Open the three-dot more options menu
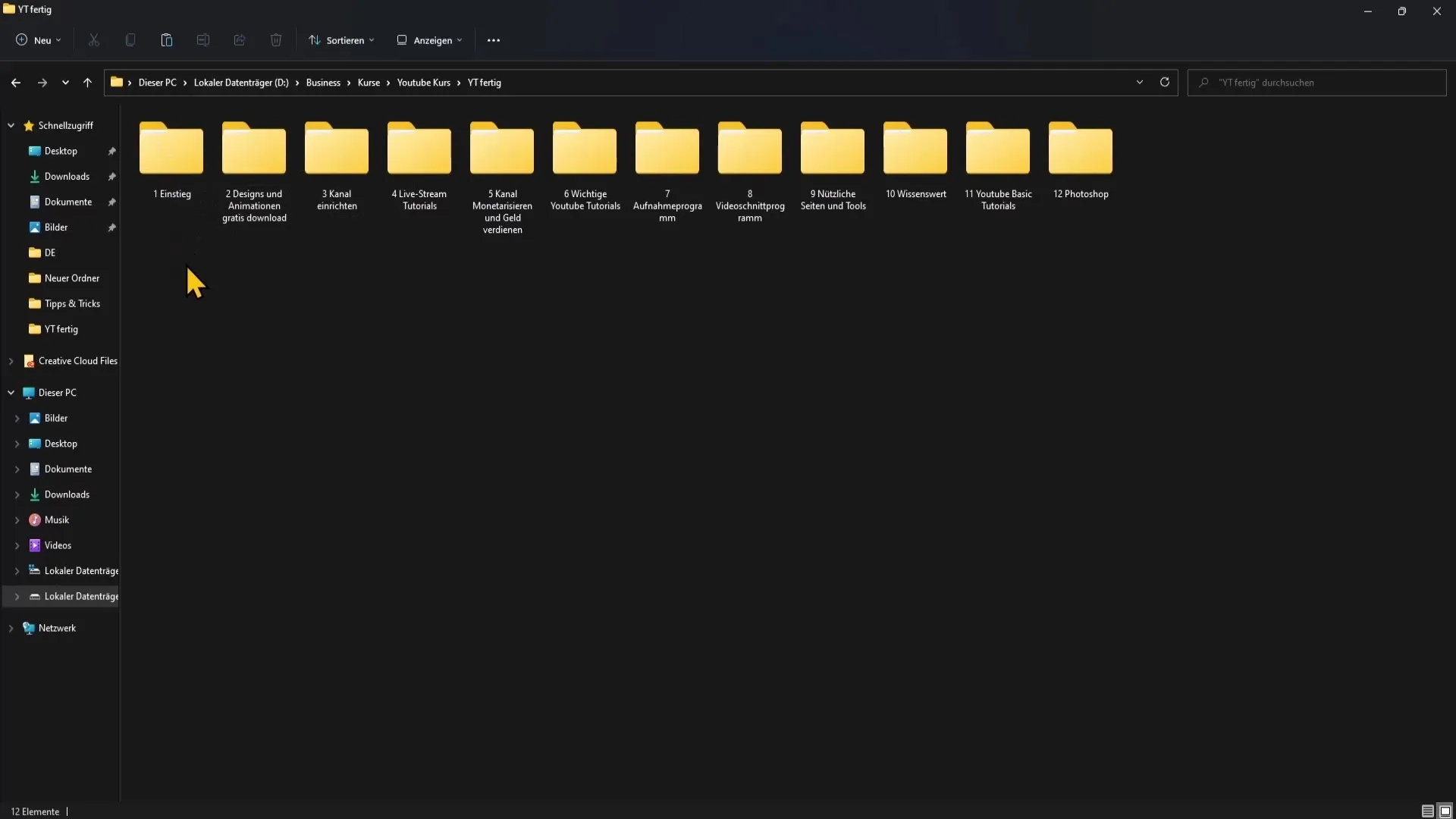1456x819 pixels. point(494,40)
